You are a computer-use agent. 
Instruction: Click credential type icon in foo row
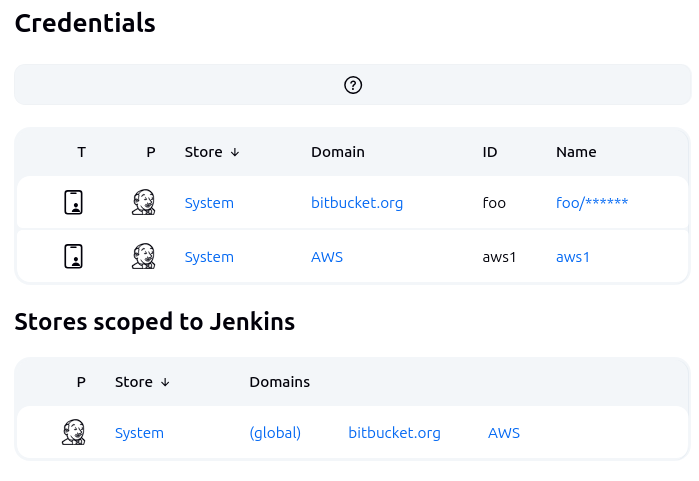(x=73, y=203)
